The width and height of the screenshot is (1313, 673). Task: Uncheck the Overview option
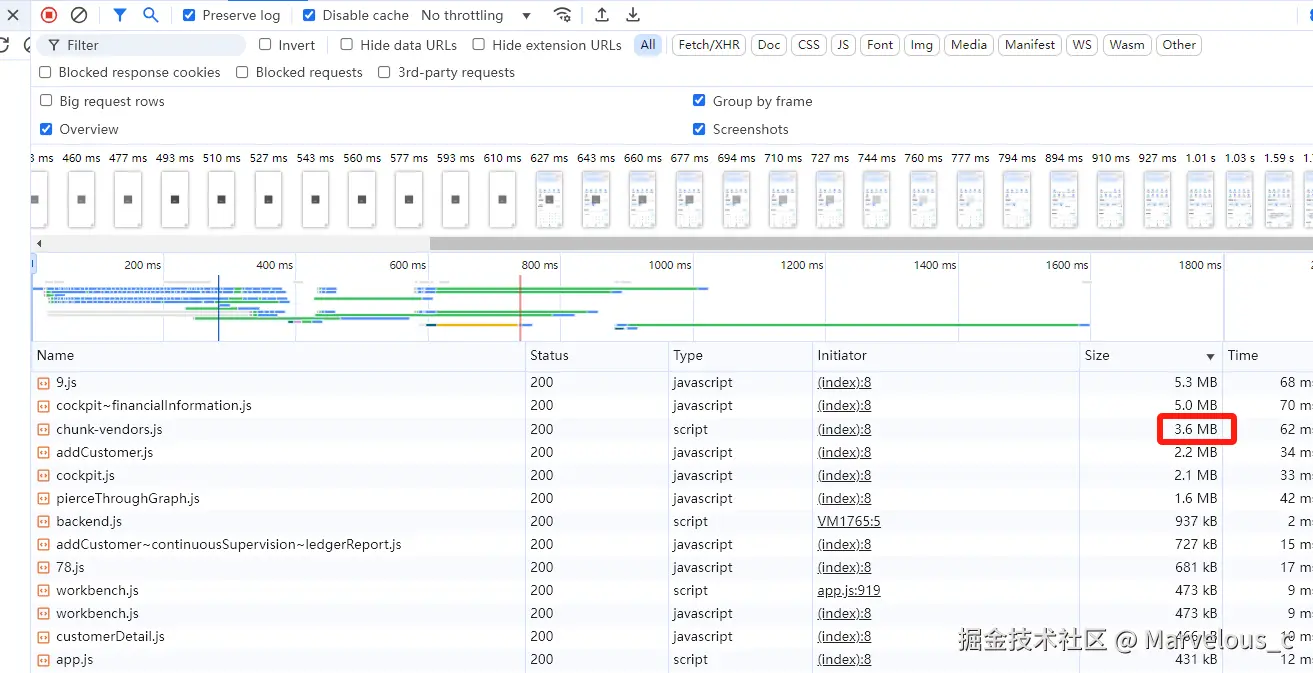pyautogui.click(x=46, y=129)
